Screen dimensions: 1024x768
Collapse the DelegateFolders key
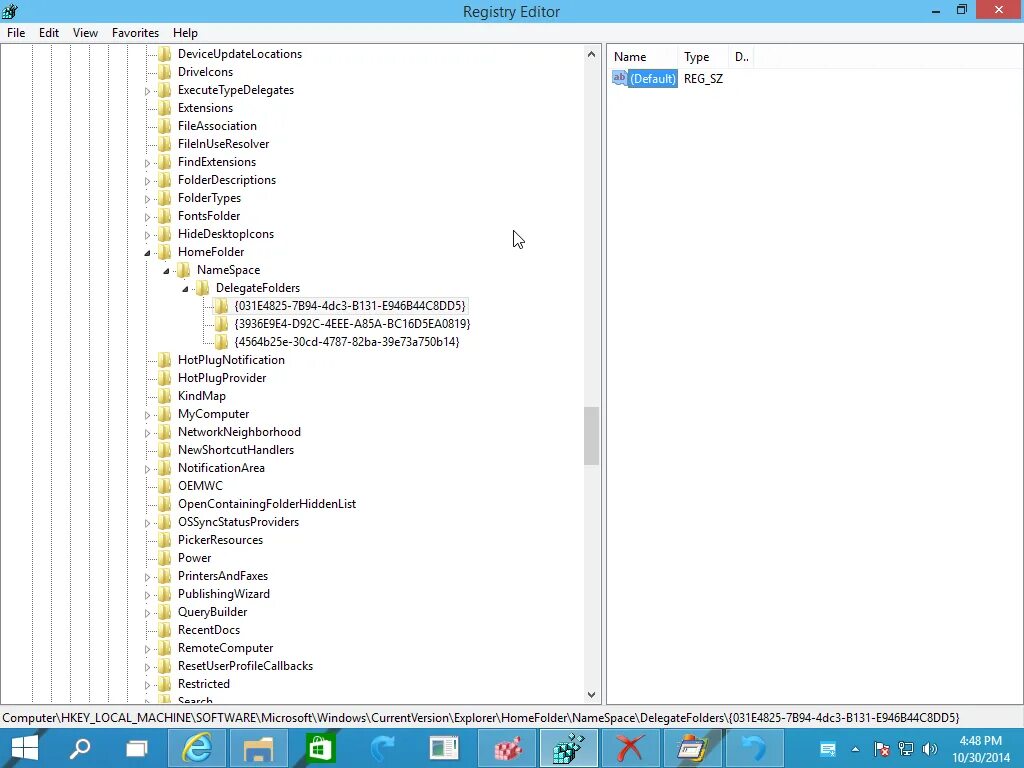point(185,289)
